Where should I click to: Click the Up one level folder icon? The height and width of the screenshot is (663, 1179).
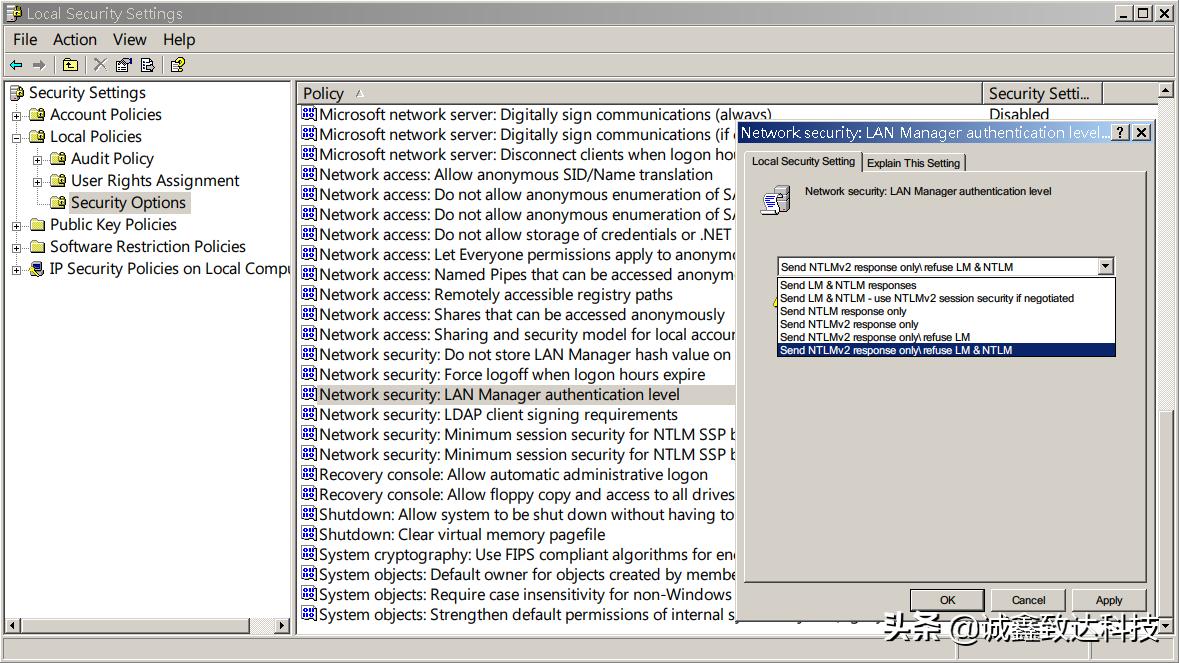(70, 65)
